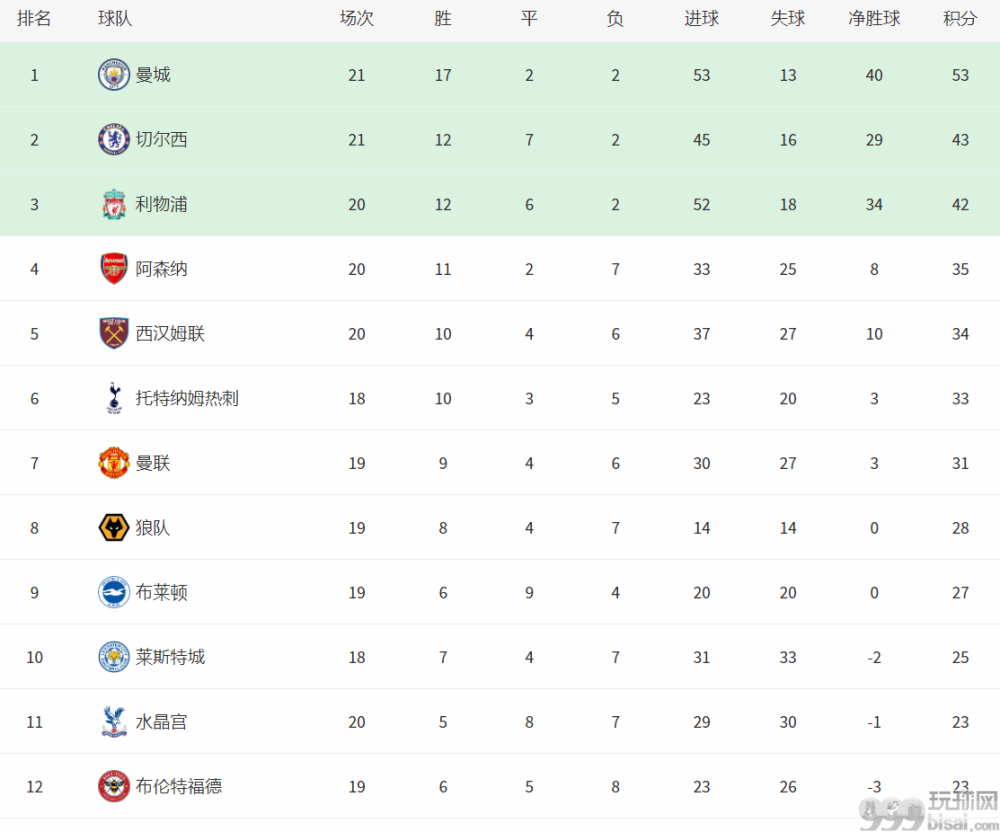This screenshot has height=832, width=1000.
Task: Click the Wolves wolf-head crest
Action: [114, 528]
